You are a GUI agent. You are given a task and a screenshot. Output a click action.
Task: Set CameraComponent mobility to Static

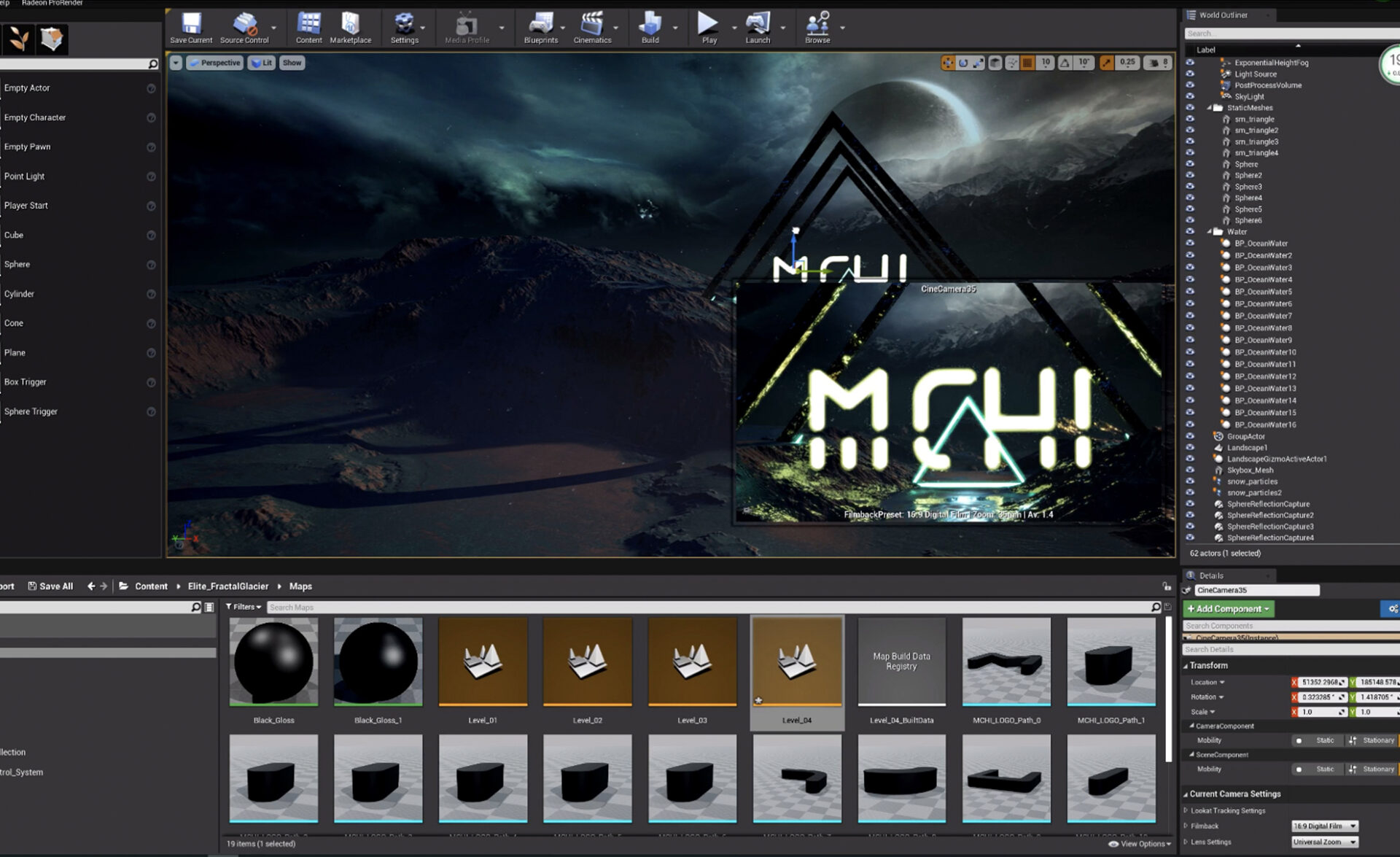pyautogui.click(x=1317, y=740)
